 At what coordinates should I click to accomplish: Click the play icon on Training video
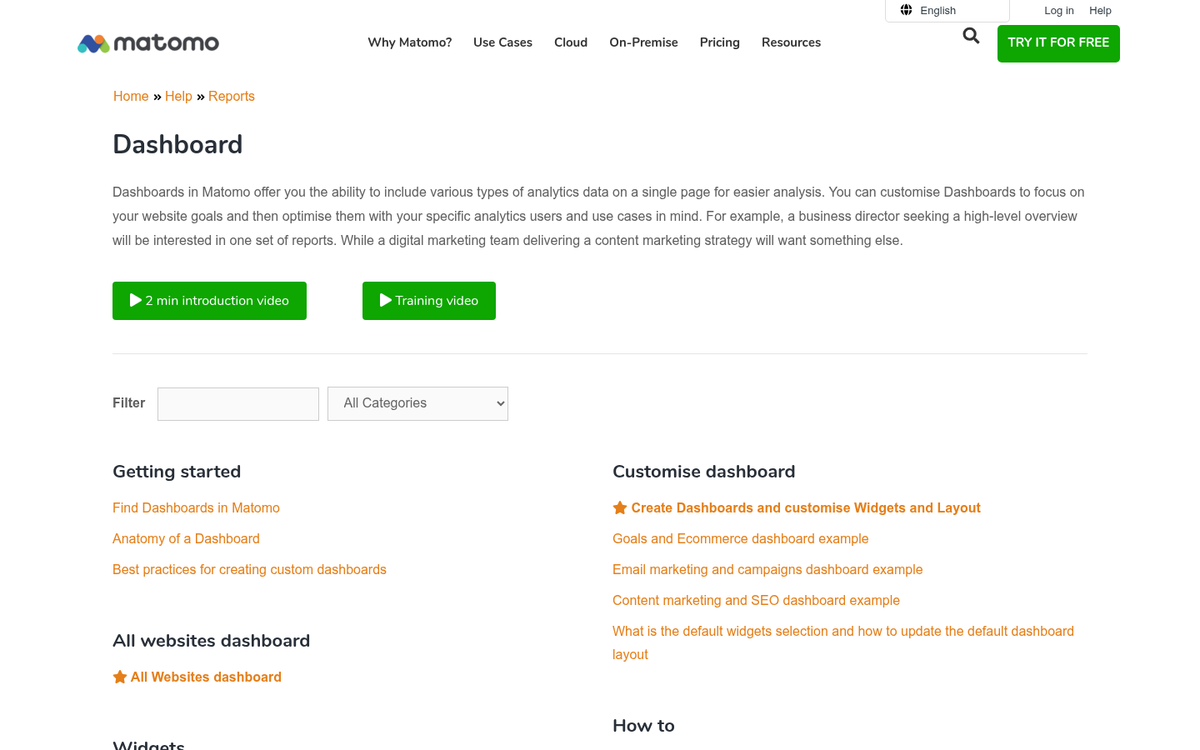pyautogui.click(x=385, y=300)
